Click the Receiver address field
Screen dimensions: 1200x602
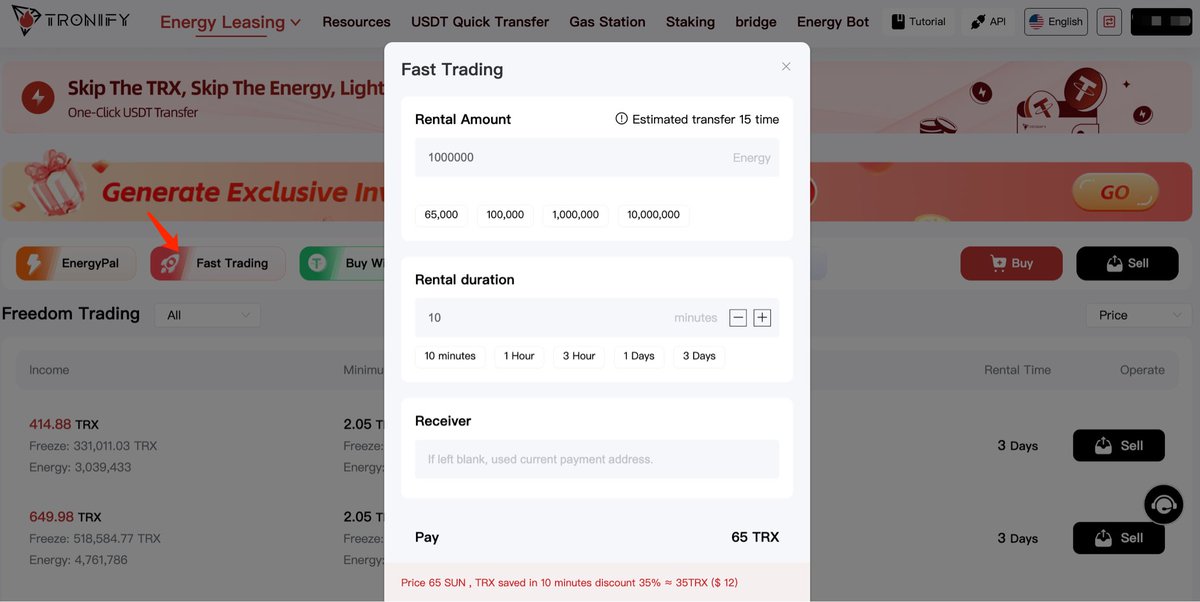[597, 459]
